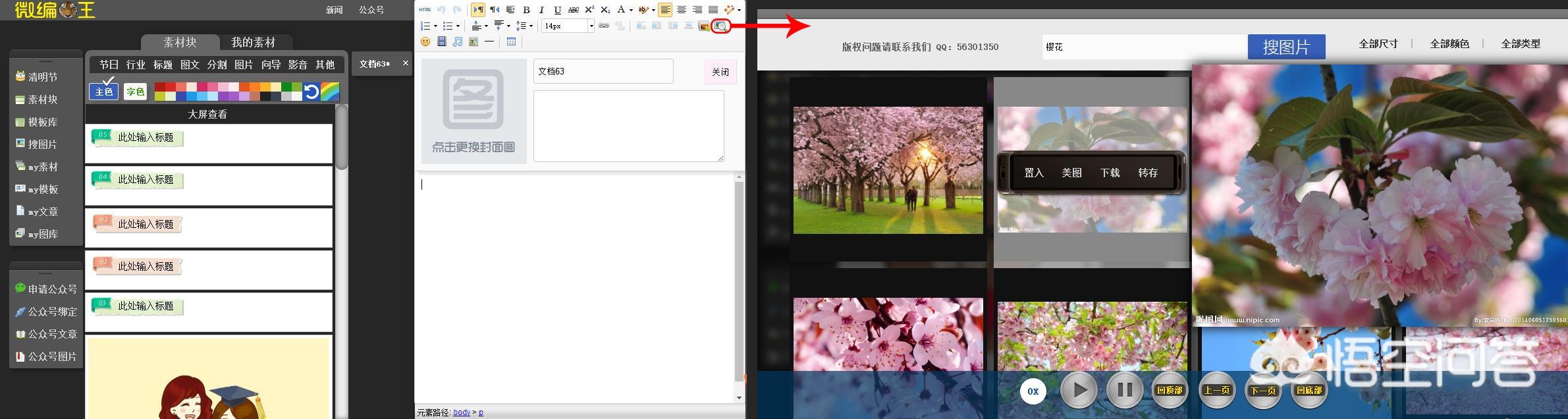Click the 关闭 button
1568x419 pixels.
pos(720,72)
